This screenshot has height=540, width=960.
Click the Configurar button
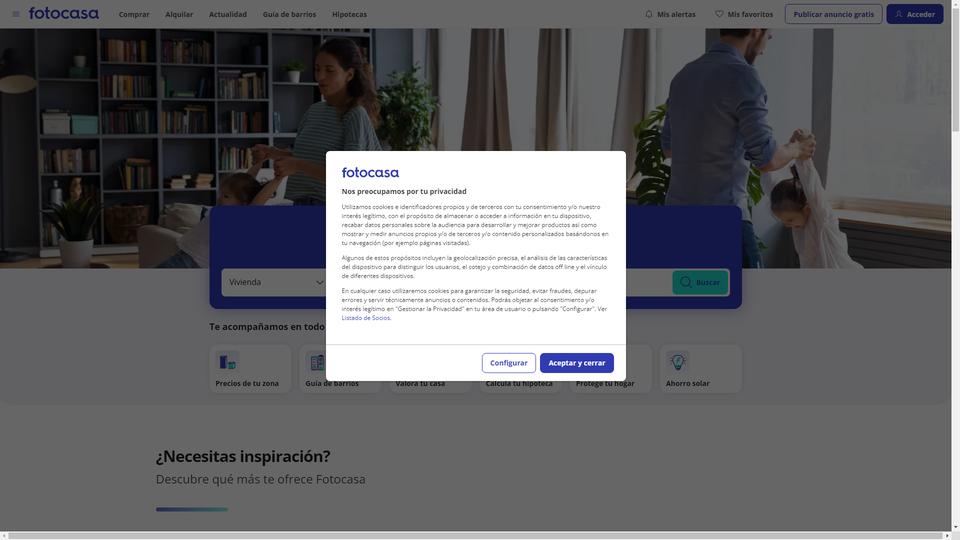tap(509, 363)
